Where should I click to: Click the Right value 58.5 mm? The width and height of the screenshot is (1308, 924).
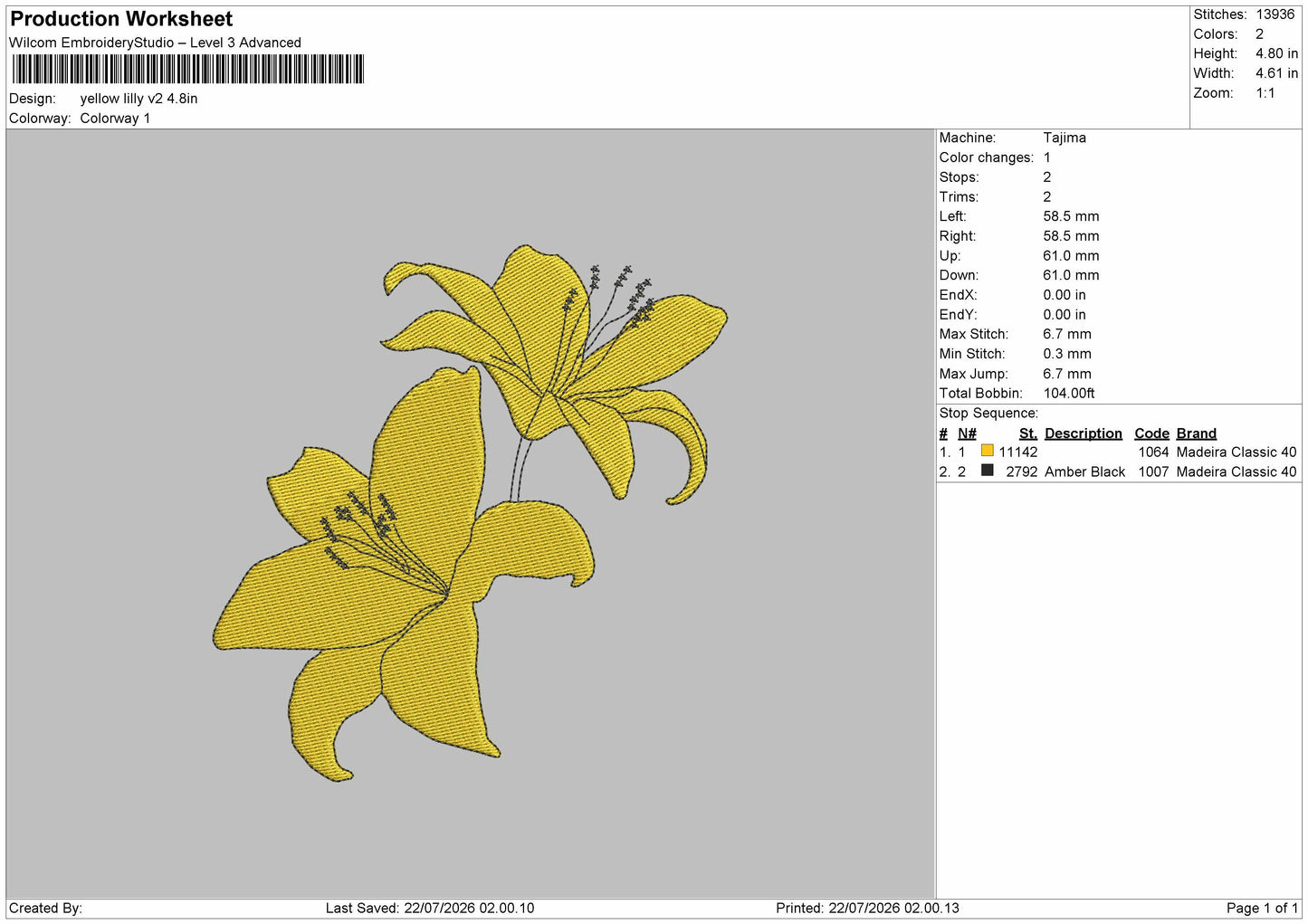[1071, 236]
